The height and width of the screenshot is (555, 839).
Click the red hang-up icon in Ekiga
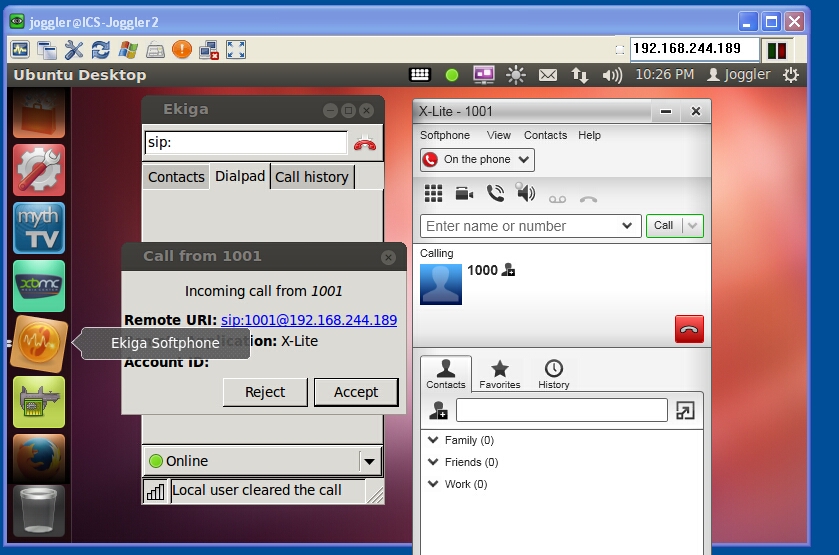click(365, 143)
